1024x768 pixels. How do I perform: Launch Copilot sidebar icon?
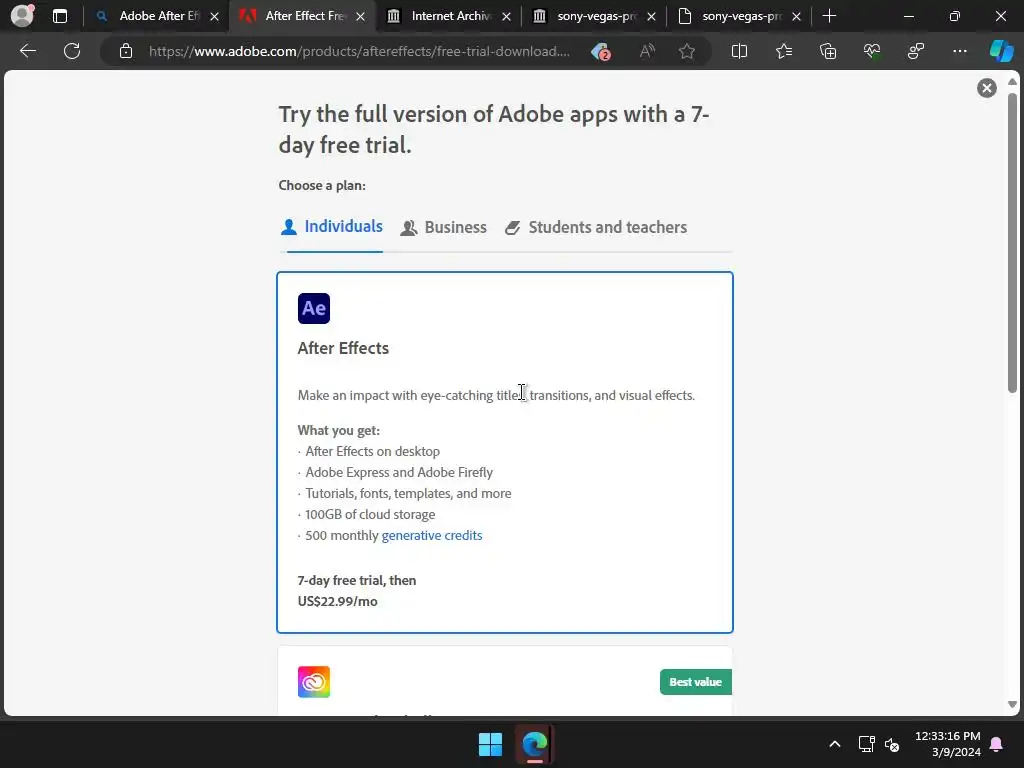click(x=1001, y=51)
